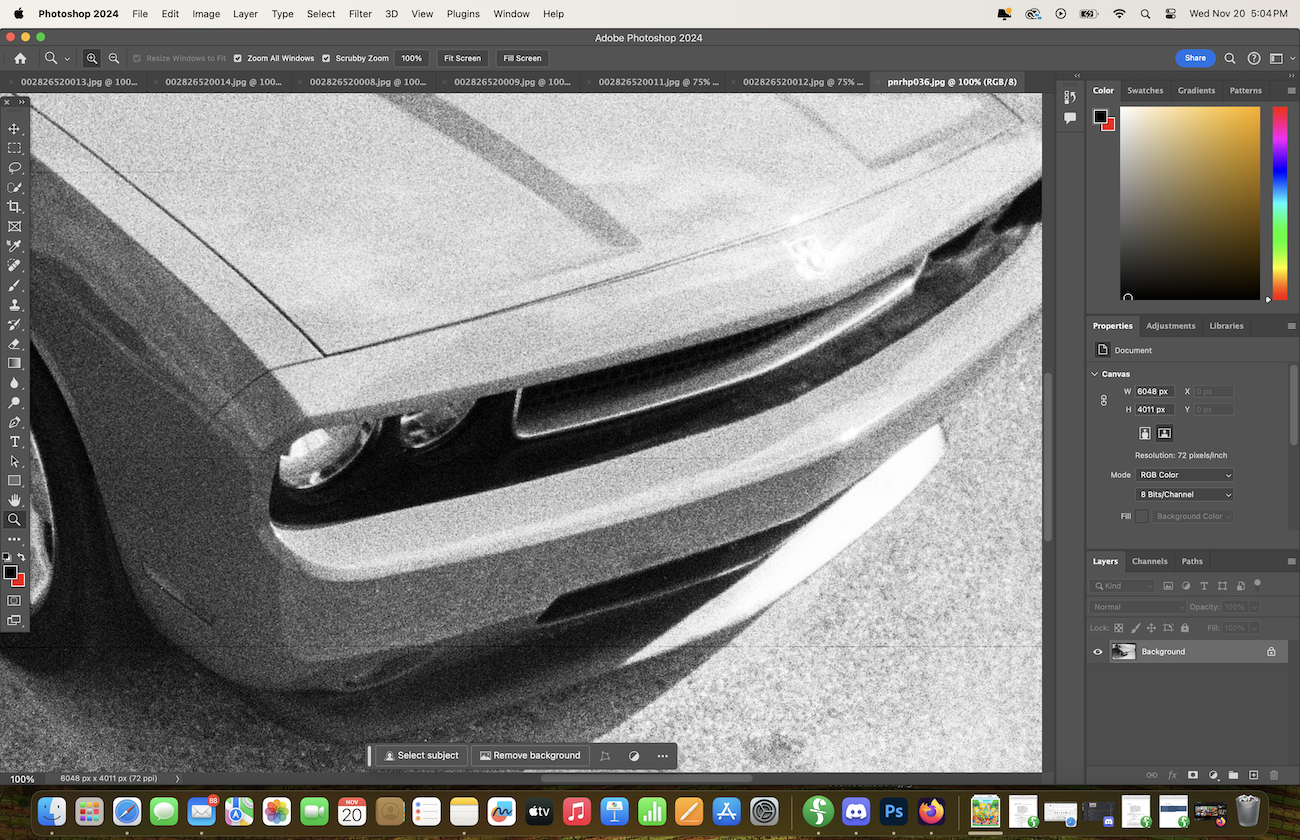The image size is (1300, 840).
Task: Click the Remove background button
Action: coord(530,756)
